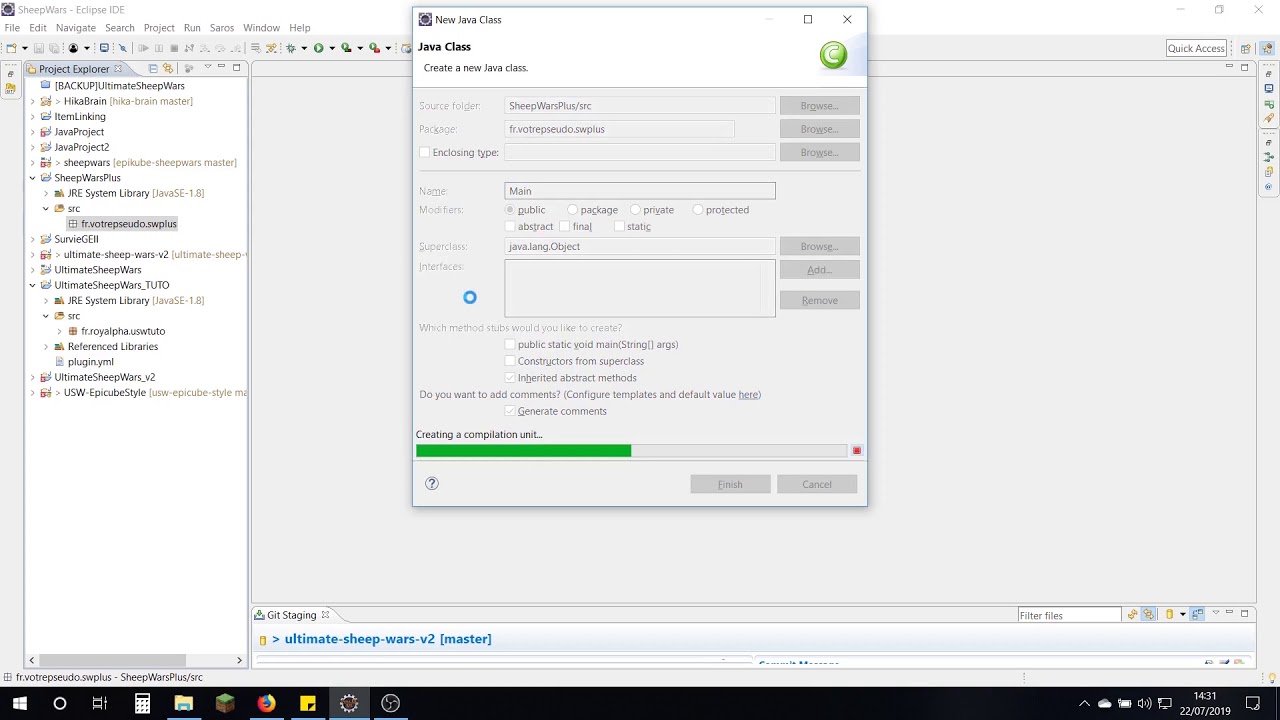Toggle Link with Editor in Project Explorer
Viewport: 1280px width, 720px height.
point(168,69)
